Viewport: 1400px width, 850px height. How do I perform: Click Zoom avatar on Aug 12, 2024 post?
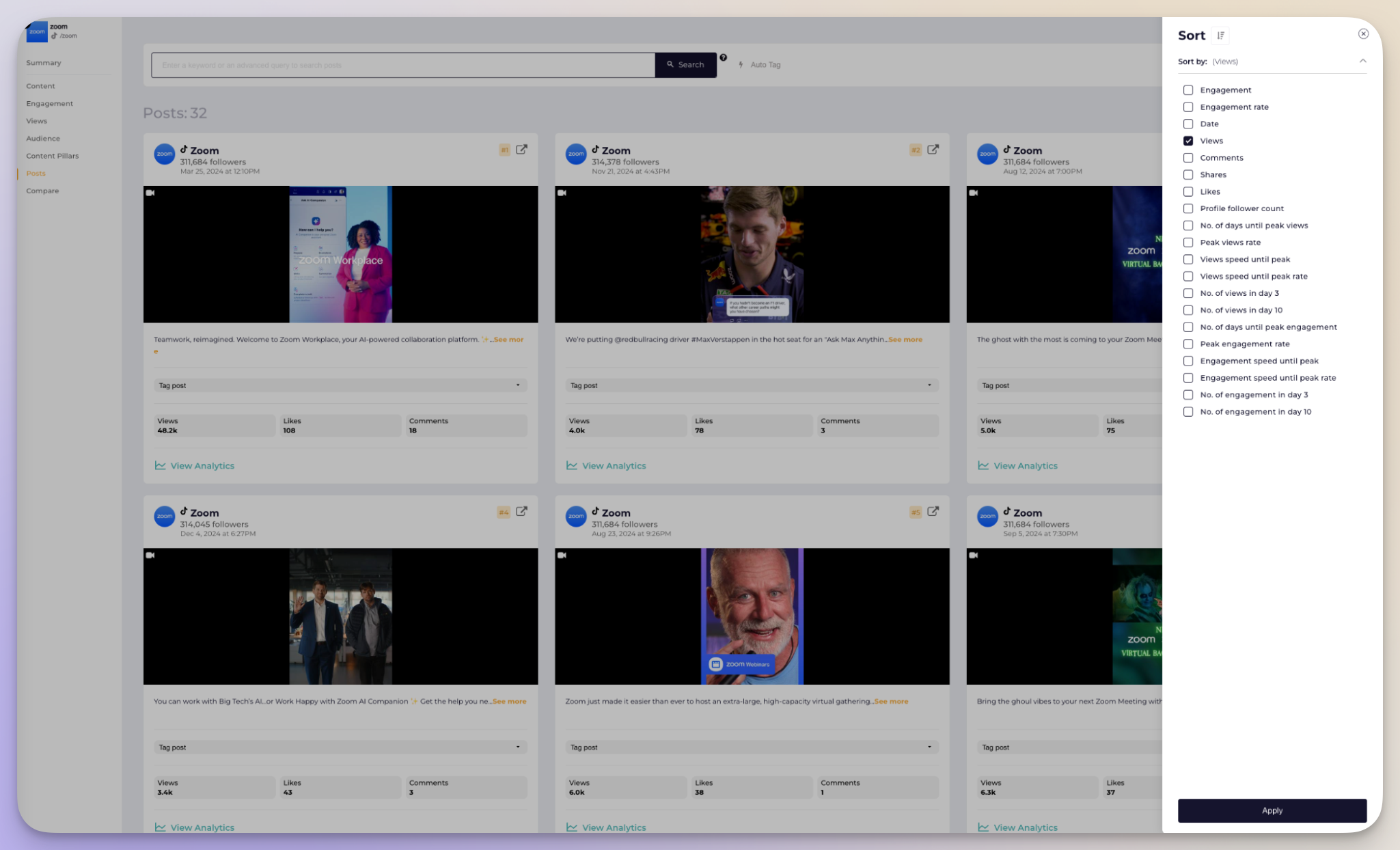tap(987, 154)
